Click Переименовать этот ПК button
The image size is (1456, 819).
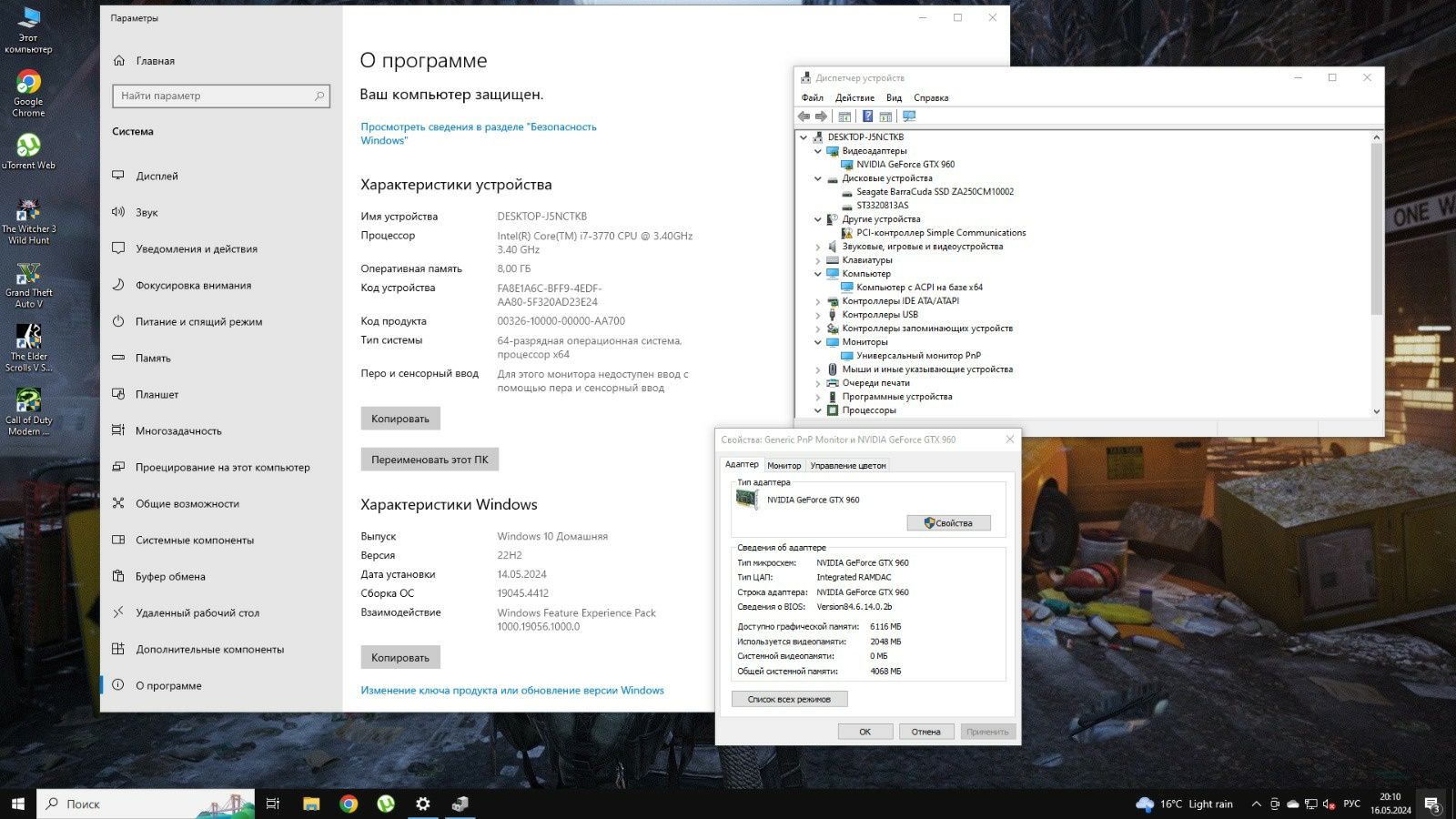pos(430,460)
